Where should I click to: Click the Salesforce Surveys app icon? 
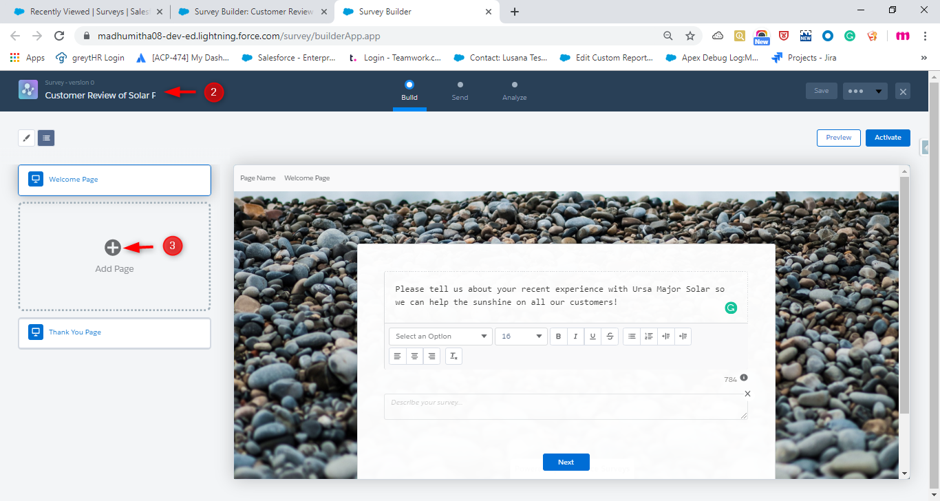(x=28, y=89)
